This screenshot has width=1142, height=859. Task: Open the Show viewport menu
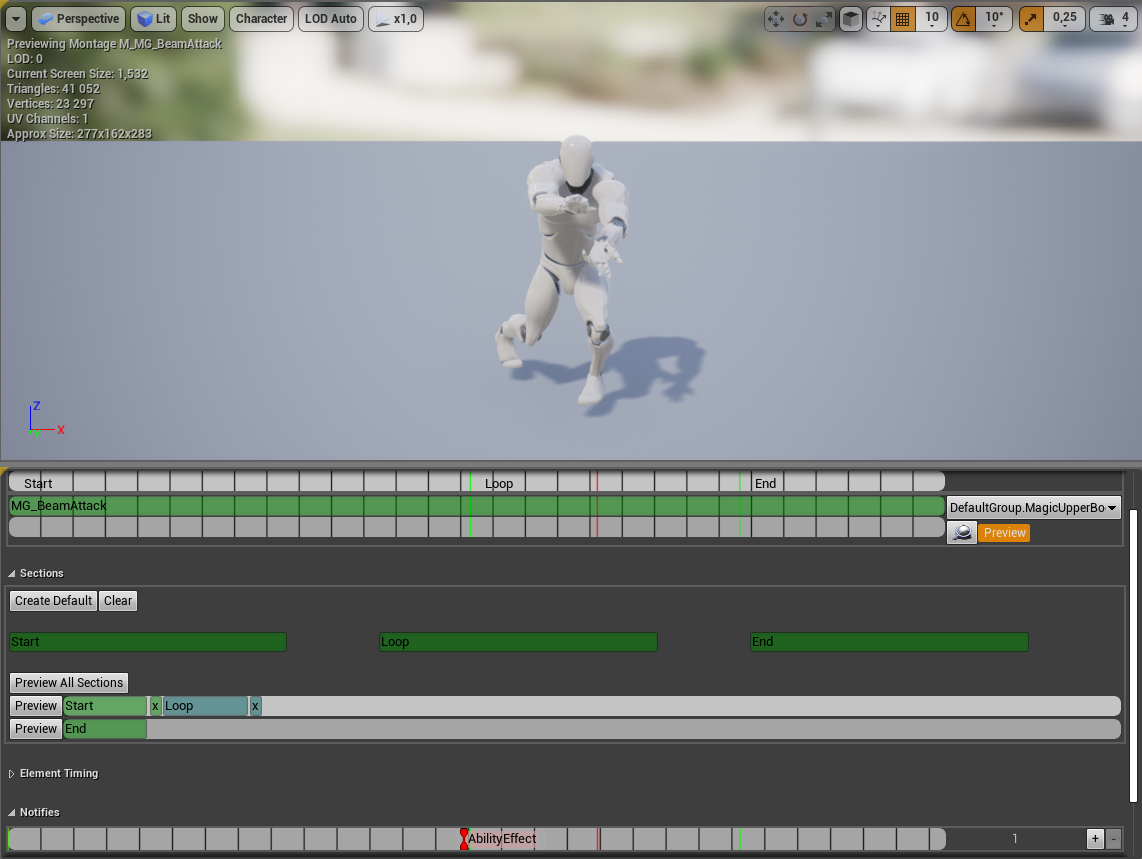[203, 19]
